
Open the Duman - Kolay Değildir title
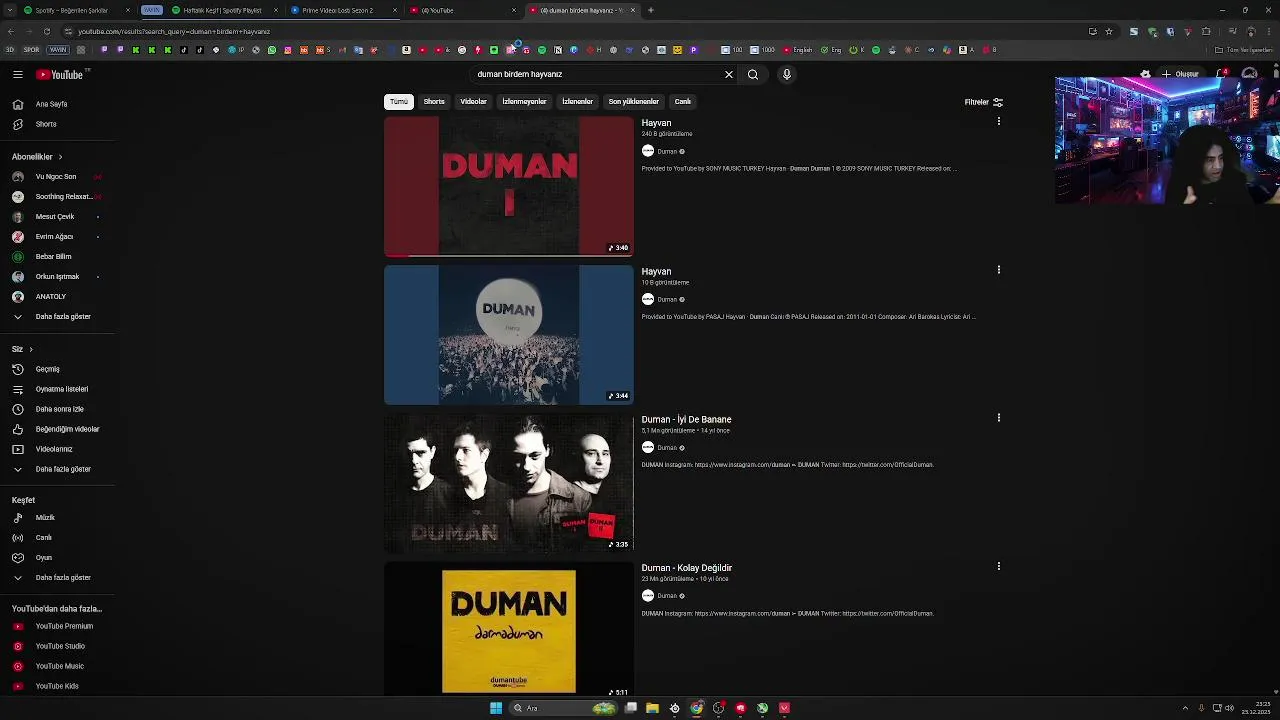687,568
